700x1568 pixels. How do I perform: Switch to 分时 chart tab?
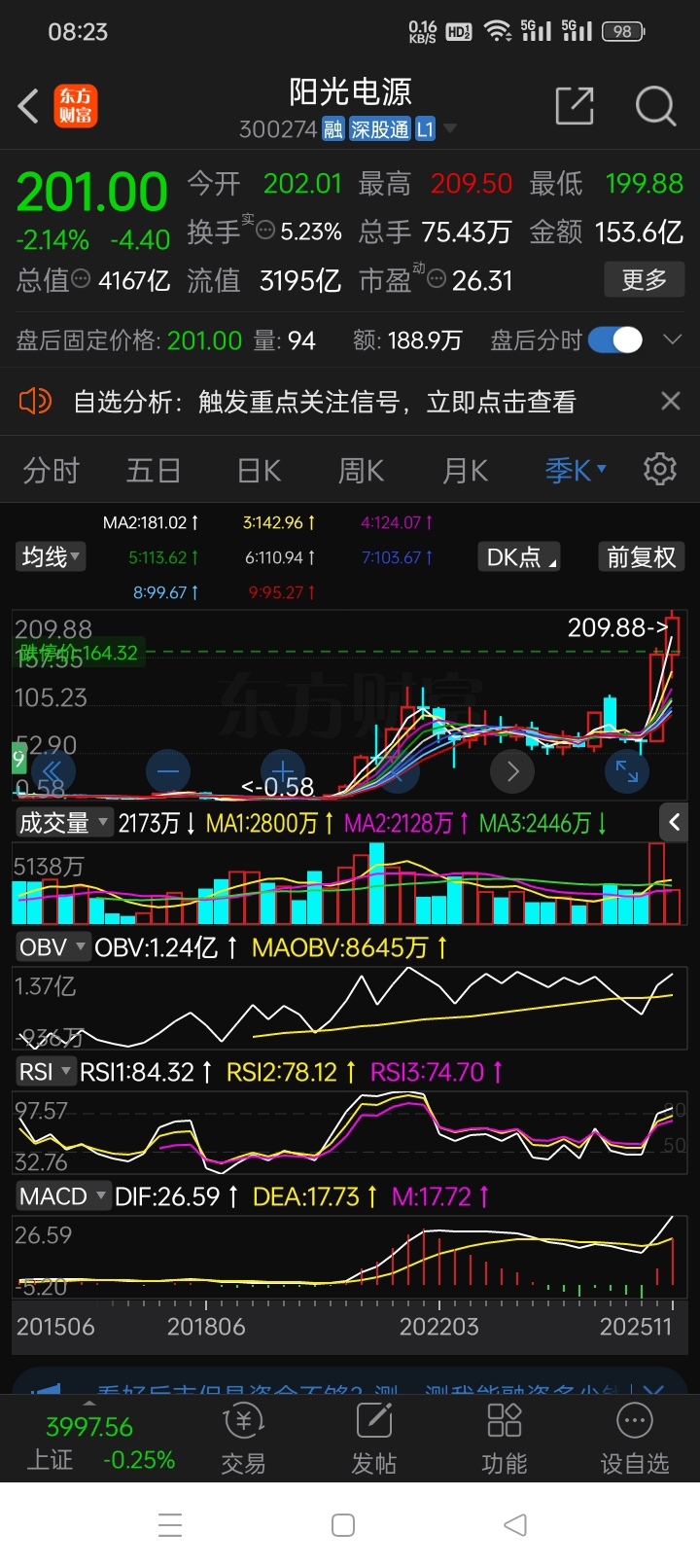coord(52,471)
